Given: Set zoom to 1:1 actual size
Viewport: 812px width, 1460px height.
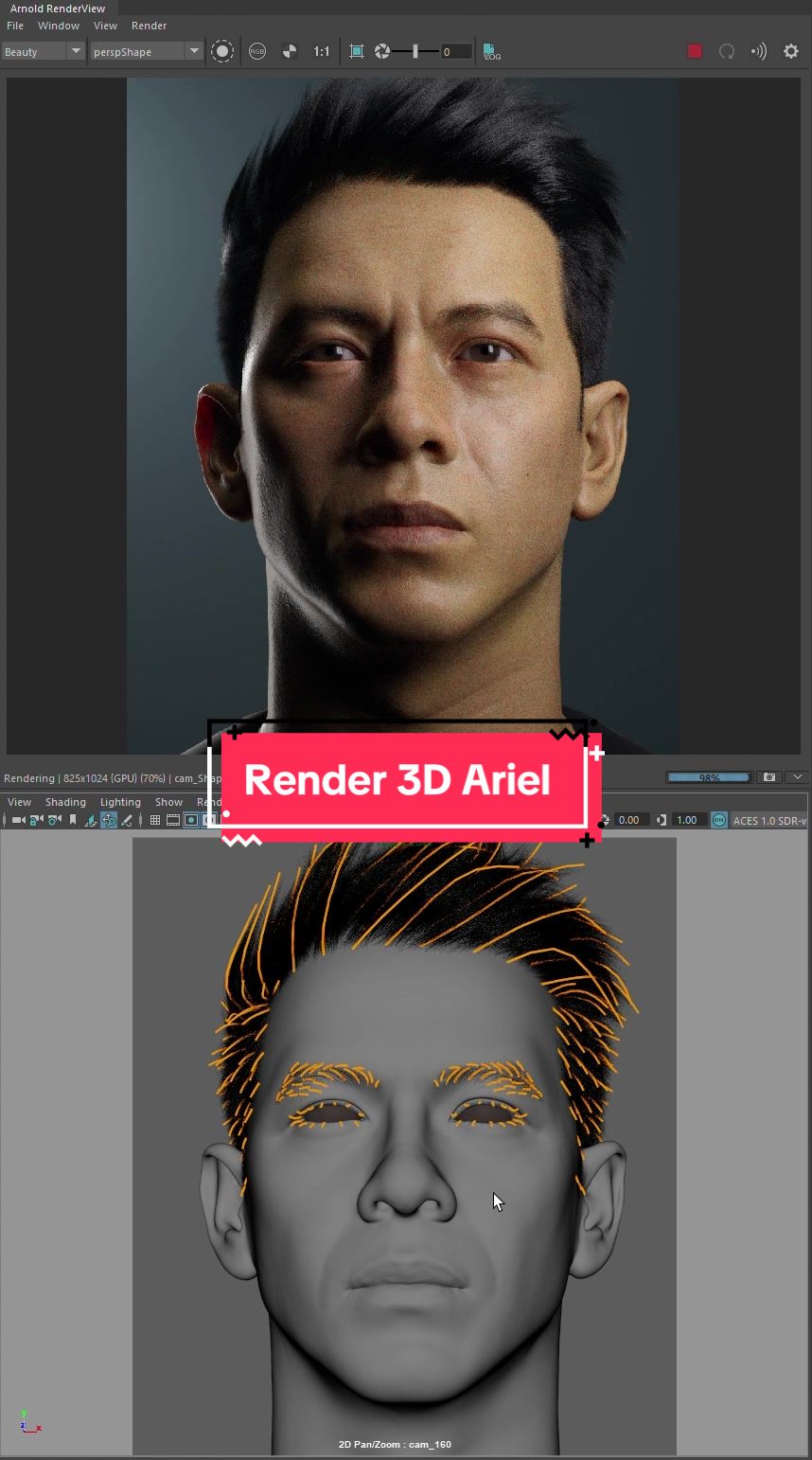Looking at the screenshot, I should click(322, 51).
